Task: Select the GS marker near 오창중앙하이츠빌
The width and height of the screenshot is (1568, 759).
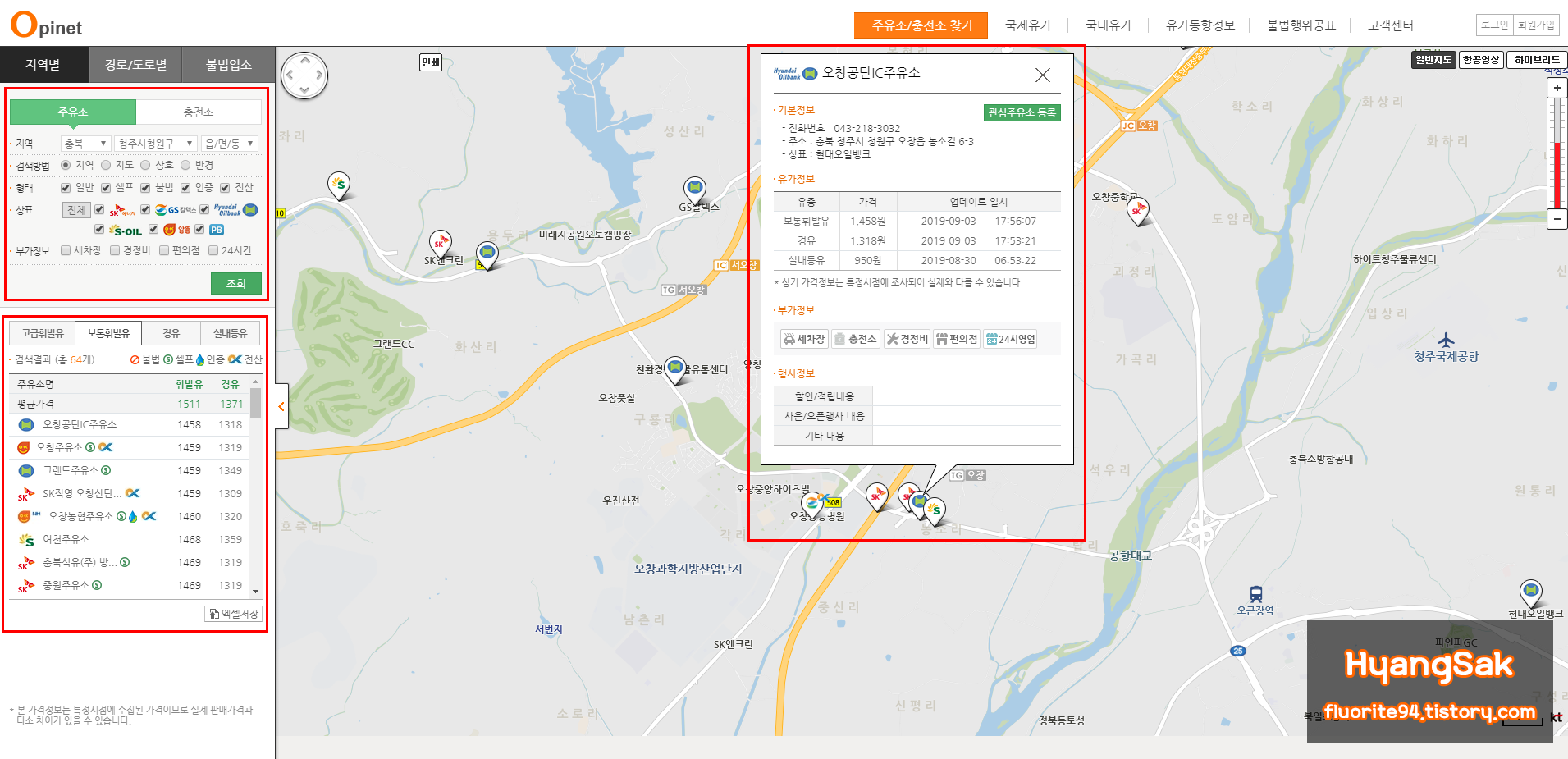Action: click(812, 504)
